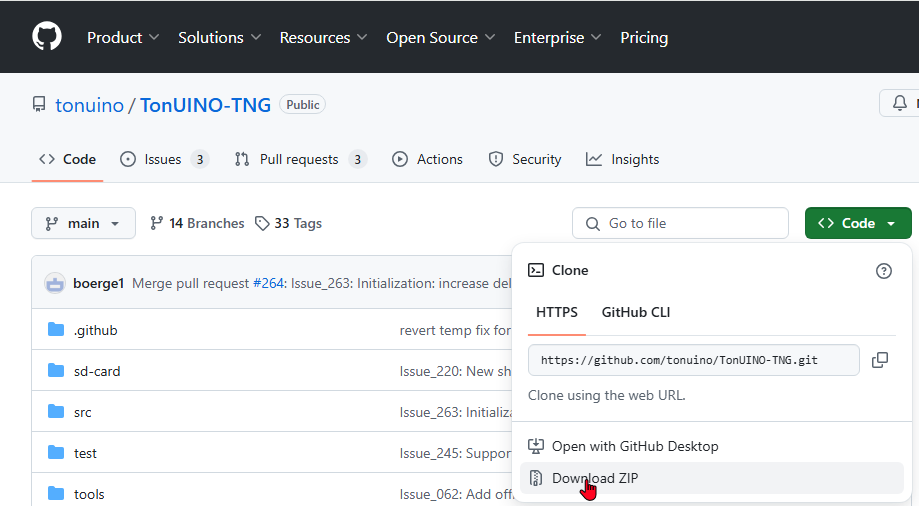
Task: Open the 'revert temp fix for' commit message
Action: (x=455, y=331)
